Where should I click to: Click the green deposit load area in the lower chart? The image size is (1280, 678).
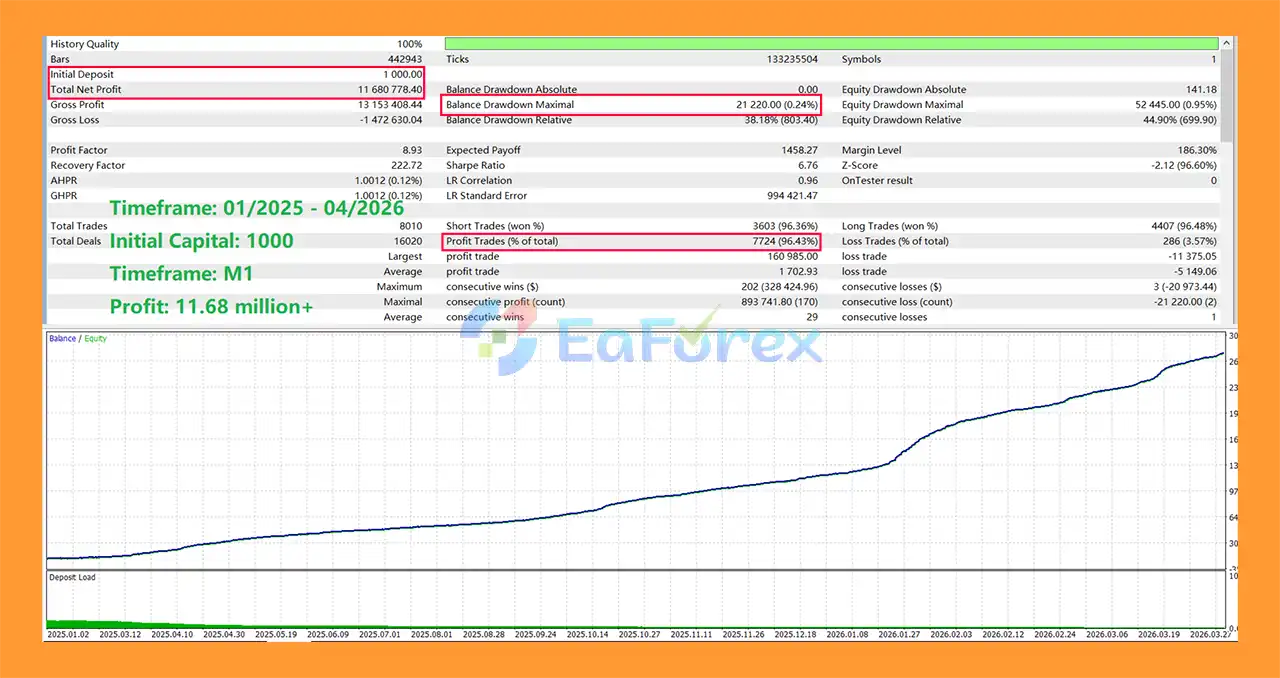(80, 623)
